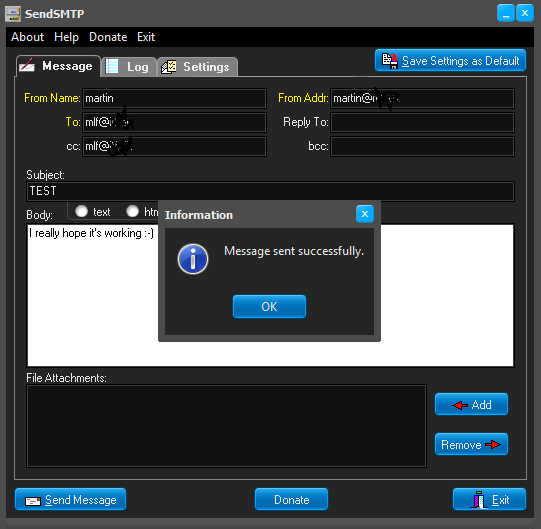Click the red right arrow on Remove

(x=493, y=445)
